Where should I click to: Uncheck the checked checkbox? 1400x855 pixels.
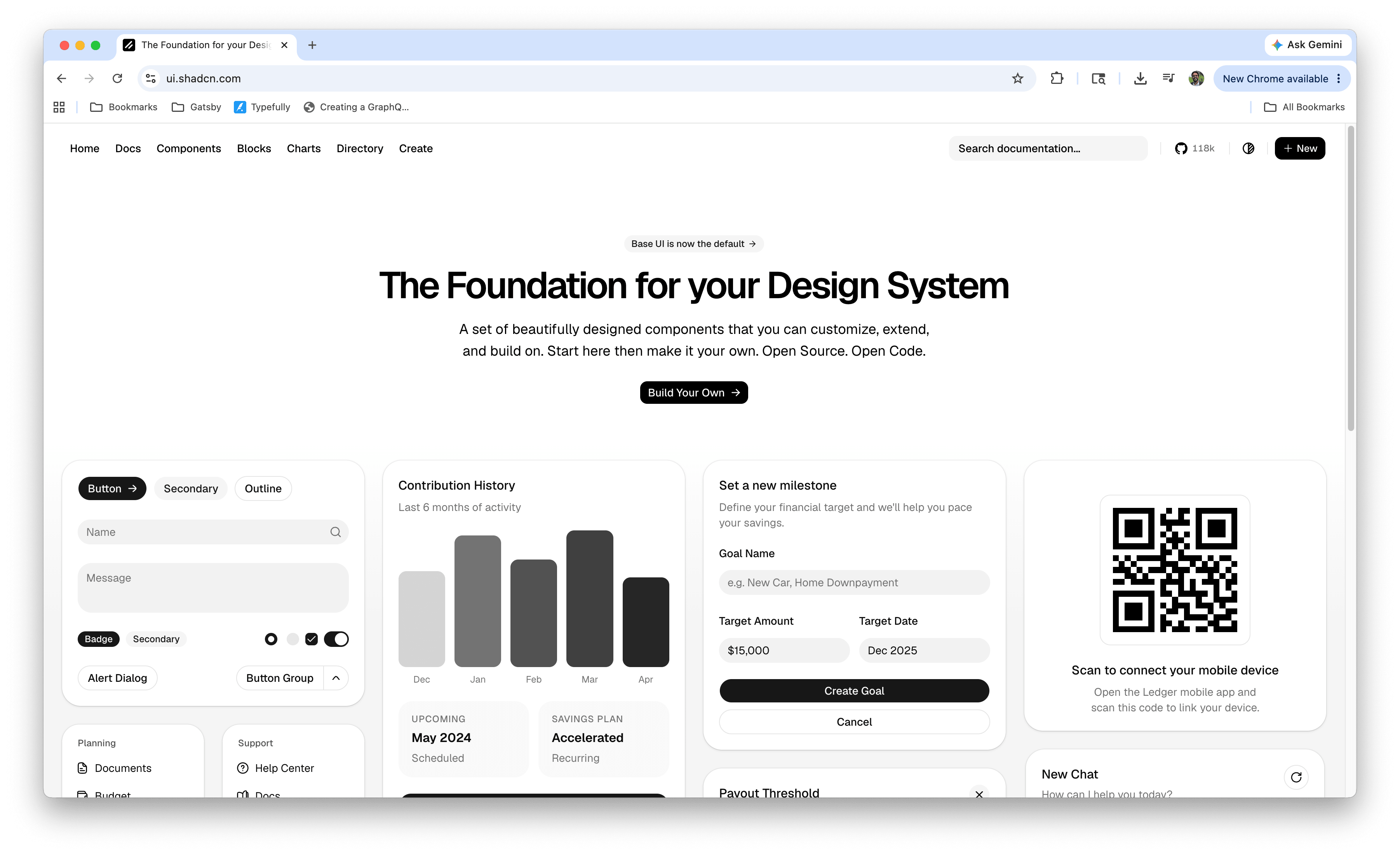[x=312, y=639]
